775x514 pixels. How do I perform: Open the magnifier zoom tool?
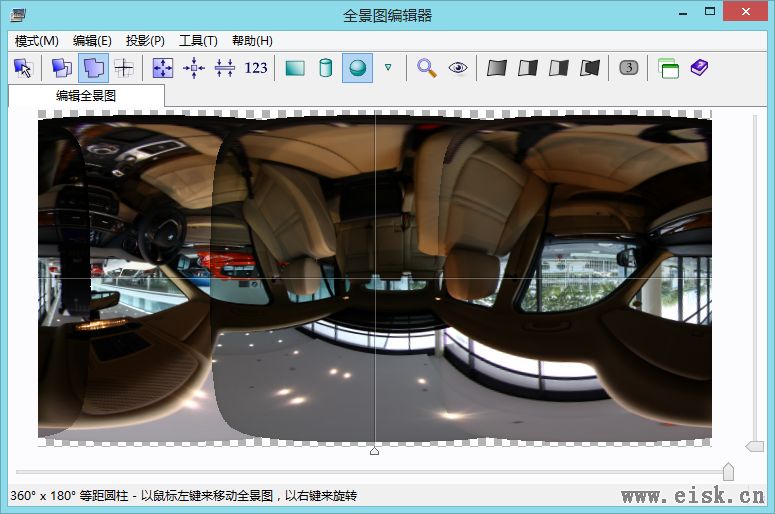427,68
